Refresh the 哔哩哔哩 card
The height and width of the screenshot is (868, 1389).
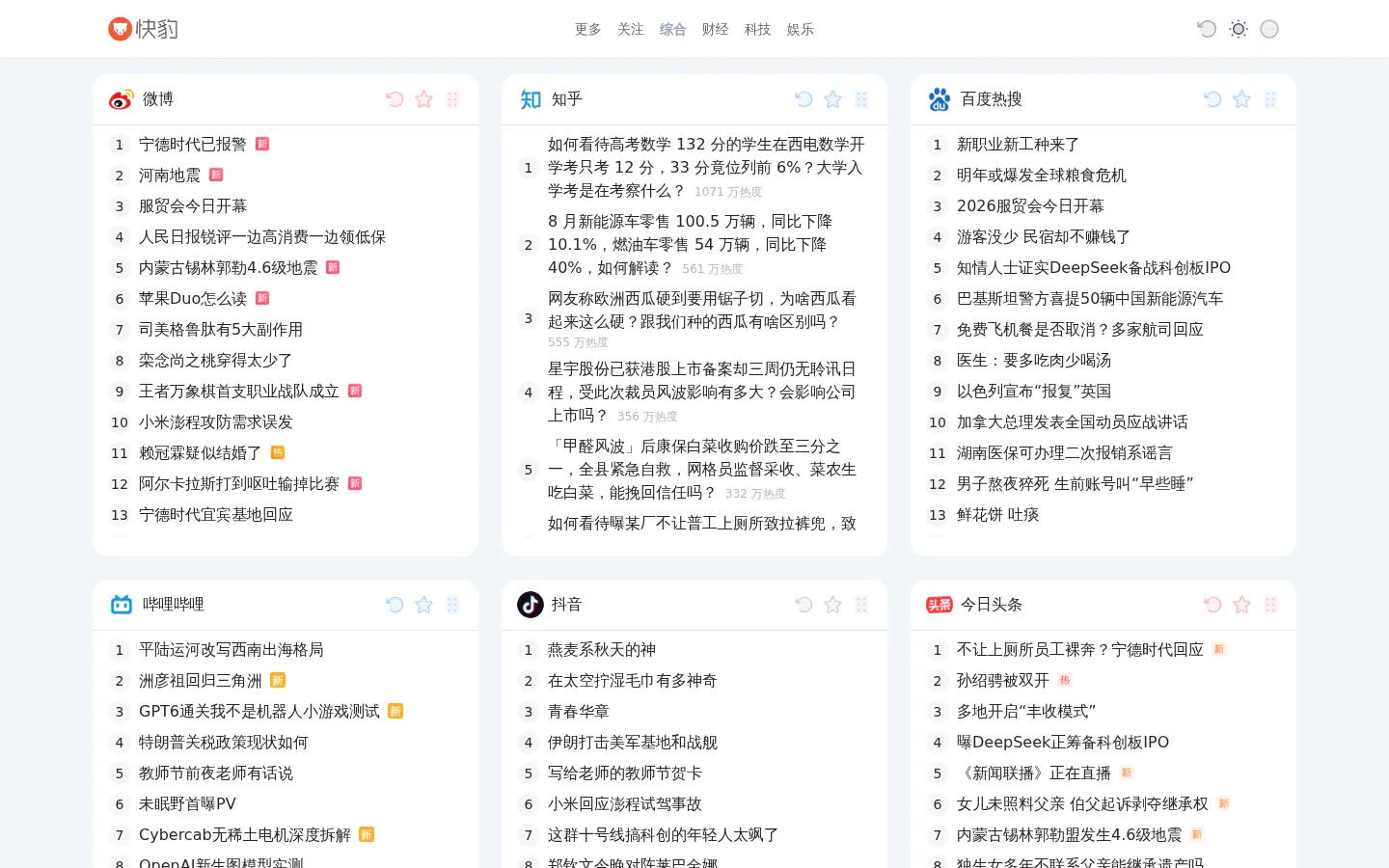click(395, 605)
